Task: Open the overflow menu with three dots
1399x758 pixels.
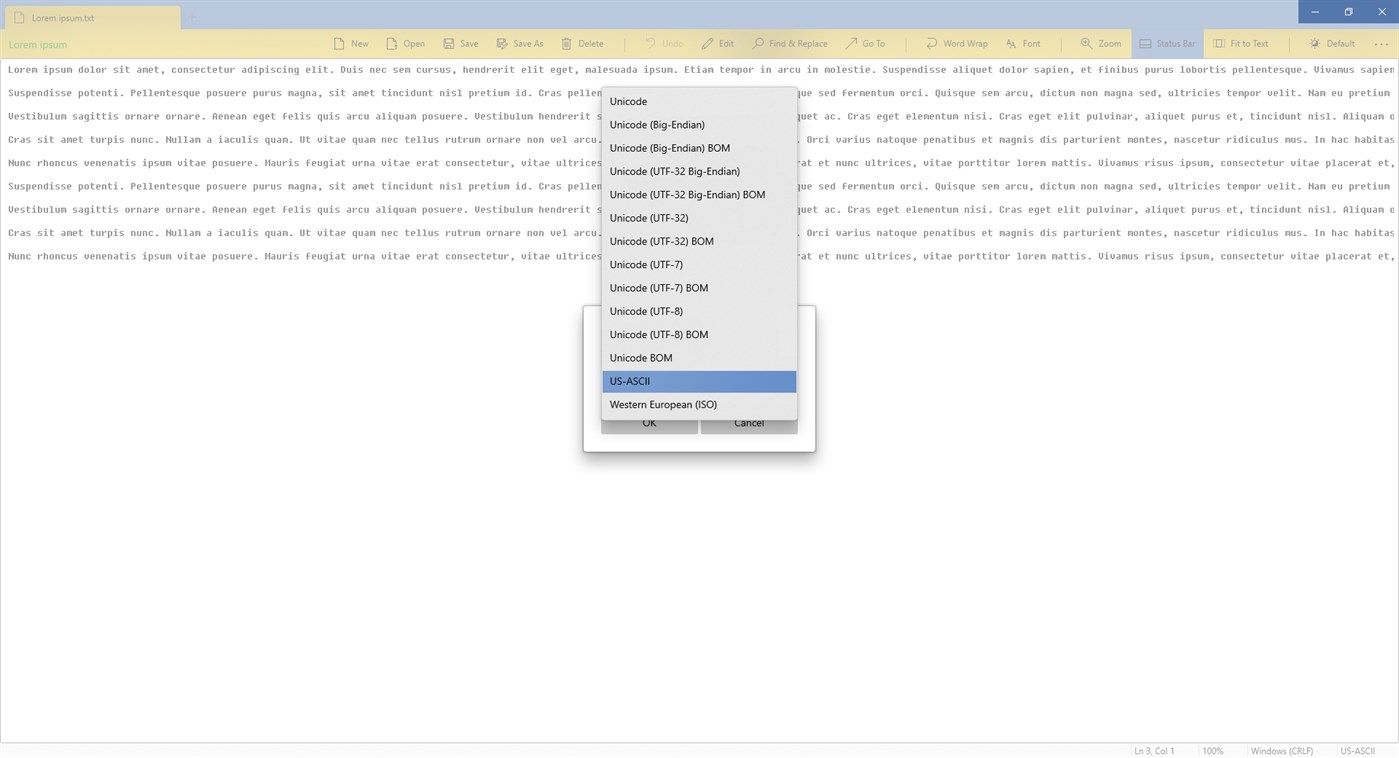Action: point(1384,43)
